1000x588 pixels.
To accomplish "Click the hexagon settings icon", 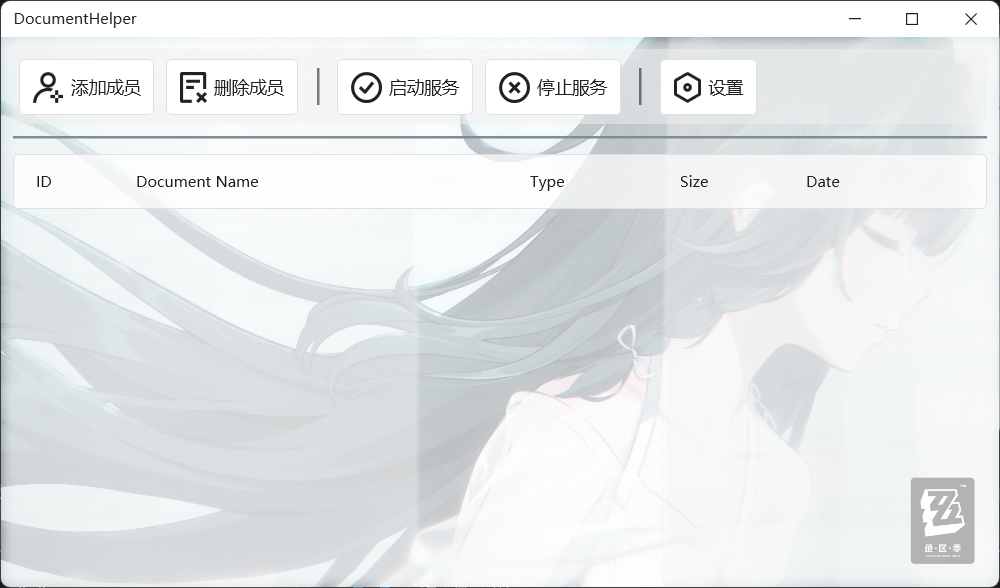I will pos(687,88).
